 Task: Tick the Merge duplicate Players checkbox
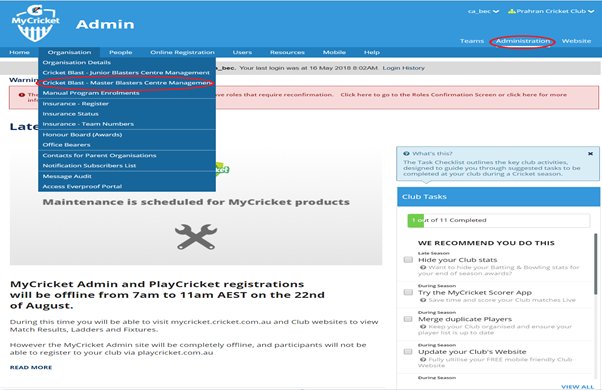pos(408,319)
